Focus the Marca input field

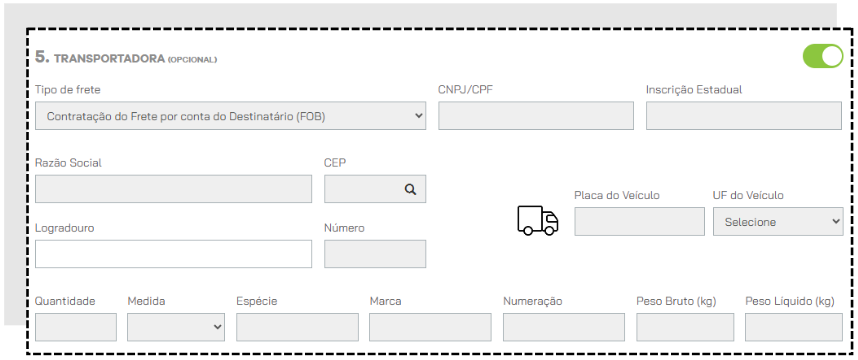[430, 327]
